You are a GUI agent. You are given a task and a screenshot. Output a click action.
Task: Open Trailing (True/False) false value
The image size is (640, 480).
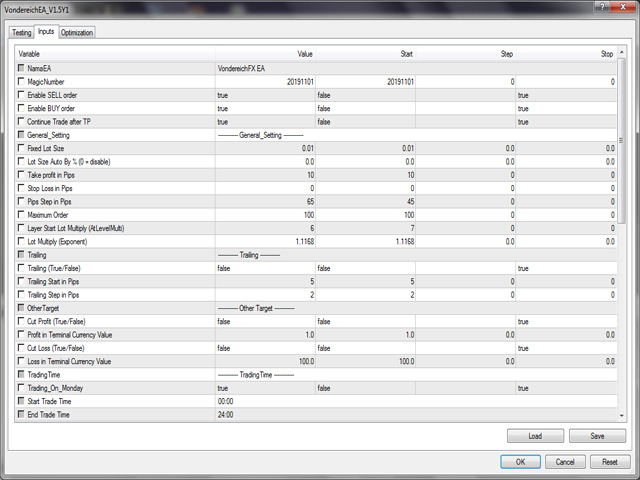point(265,268)
